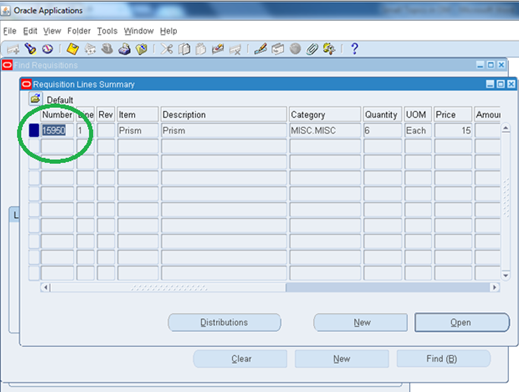This screenshot has width=519, height=392.
Task: Click the Window Help question mark icon
Action: pyautogui.click(x=355, y=49)
